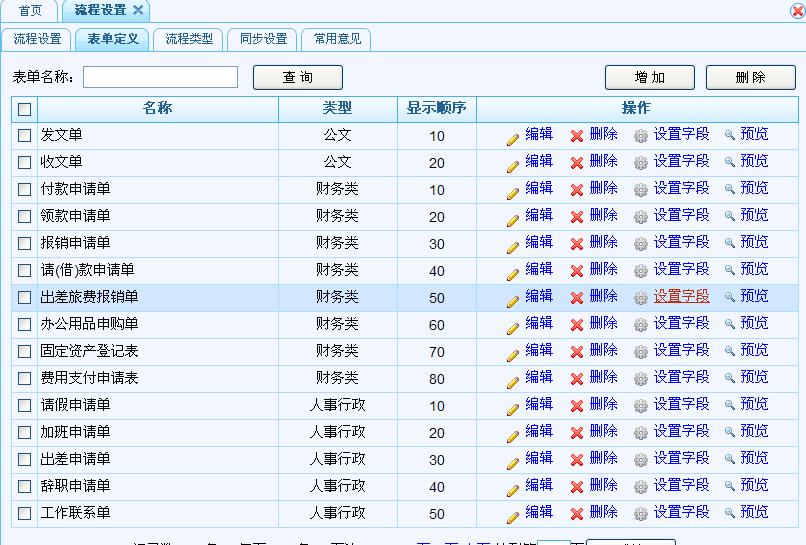Go to the 首页 tab

coord(31,10)
